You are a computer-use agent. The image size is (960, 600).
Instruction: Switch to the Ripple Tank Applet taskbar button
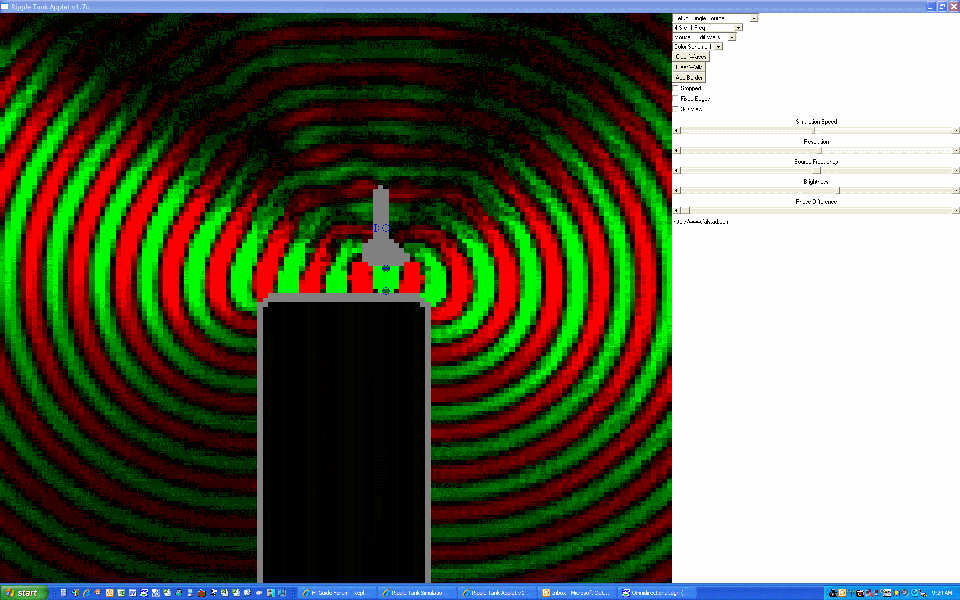click(x=497, y=593)
